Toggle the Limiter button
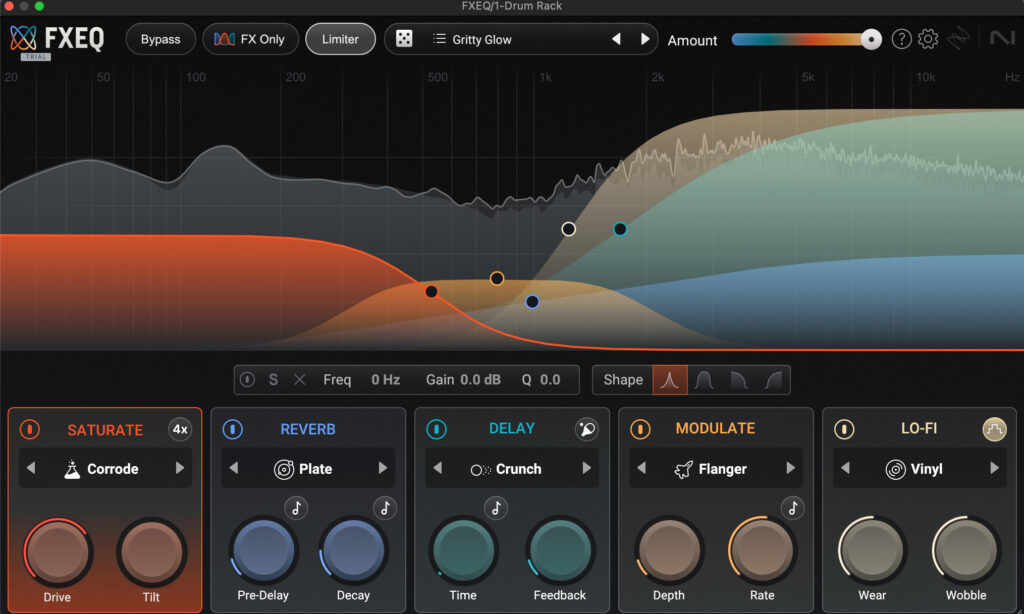The image size is (1024, 614). [x=340, y=39]
